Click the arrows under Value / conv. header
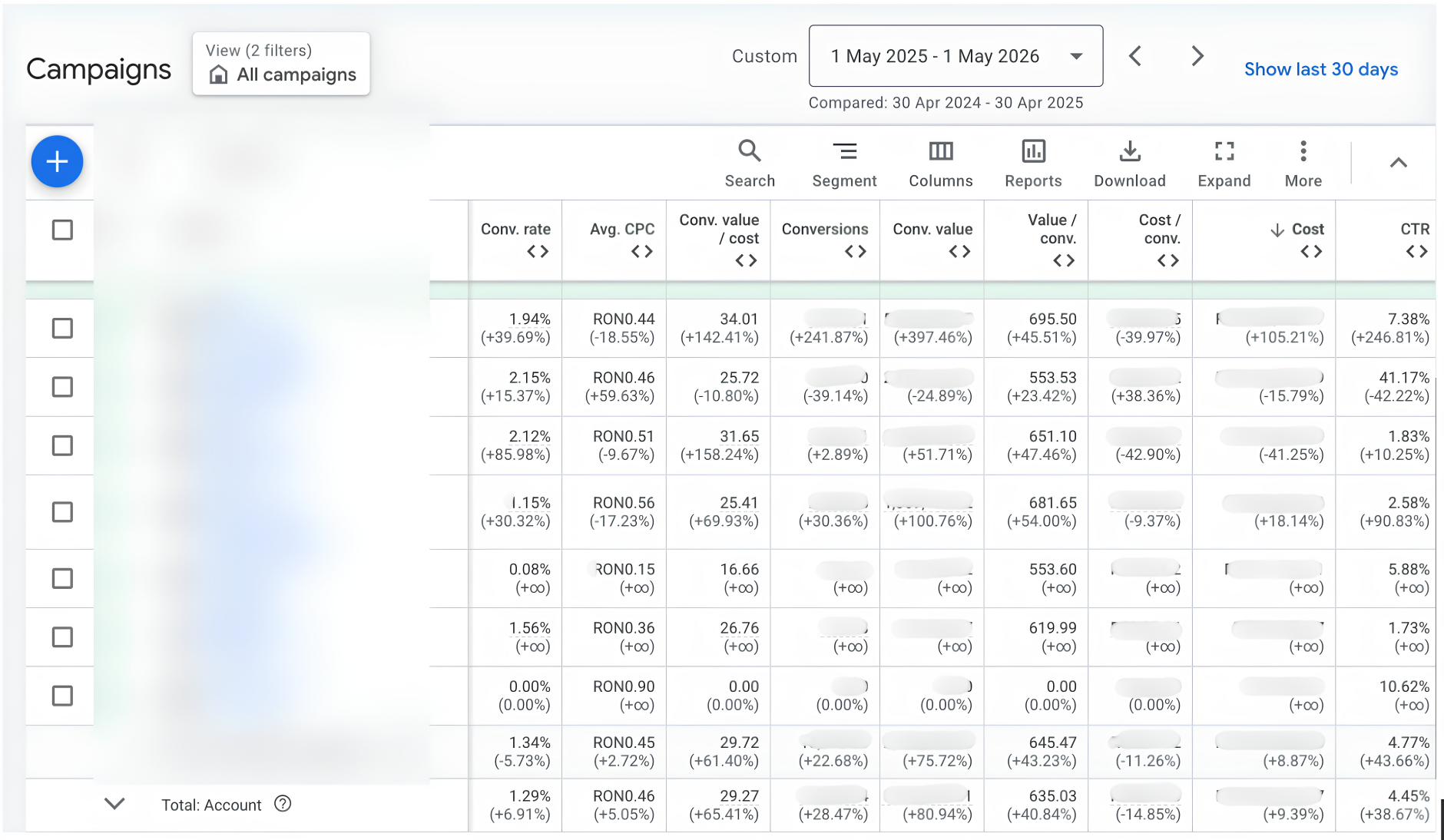 1064,261
